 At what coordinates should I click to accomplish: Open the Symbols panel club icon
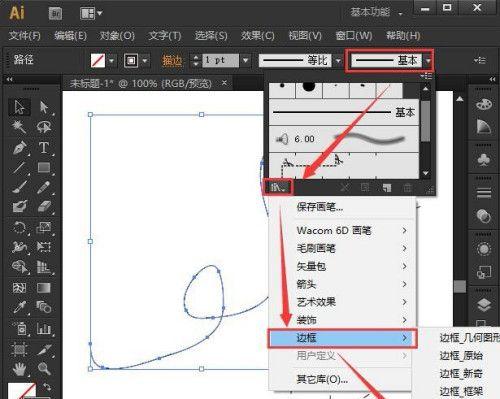click(x=484, y=159)
